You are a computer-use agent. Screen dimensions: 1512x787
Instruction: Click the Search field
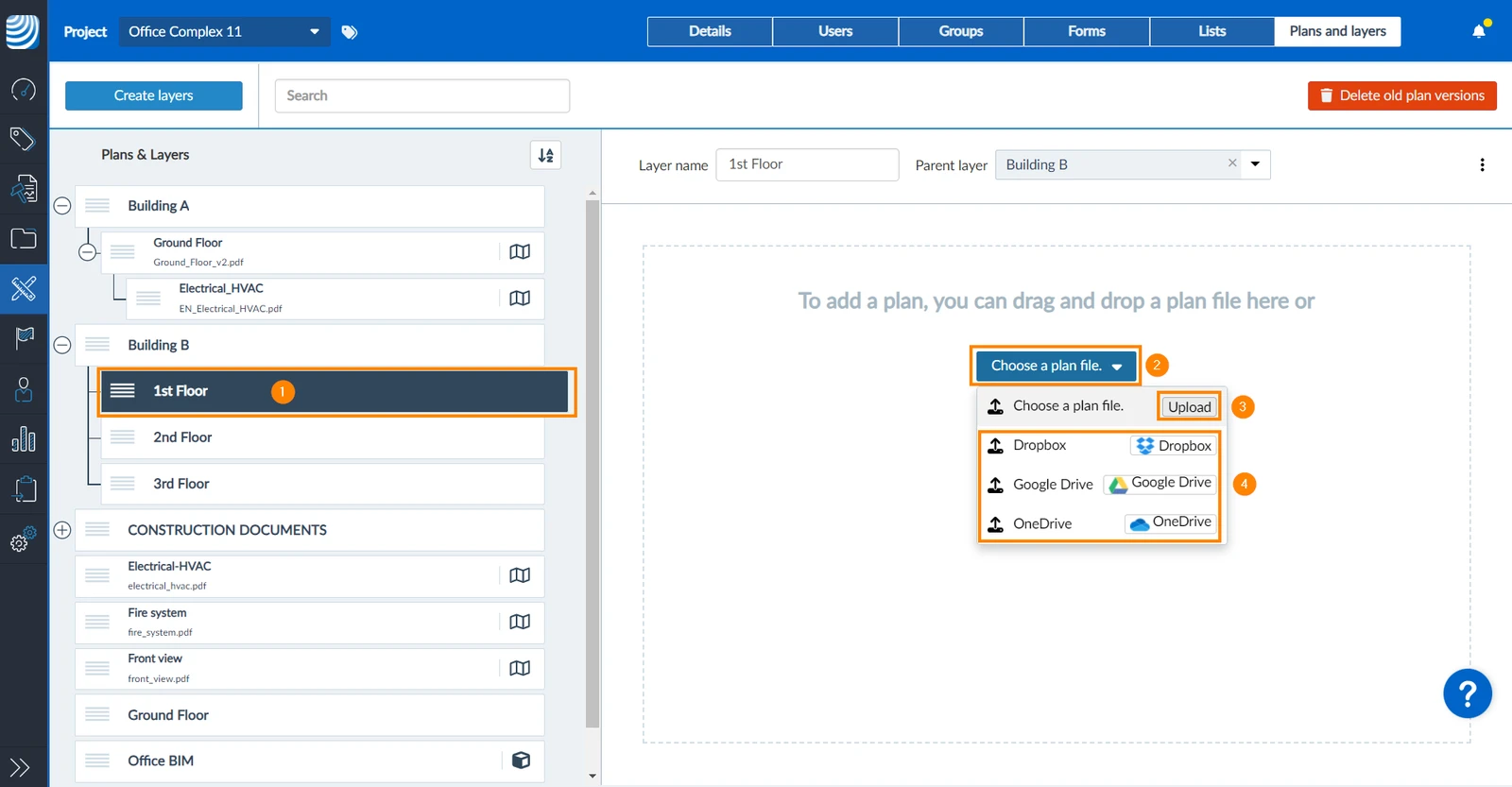click(422, 95)
